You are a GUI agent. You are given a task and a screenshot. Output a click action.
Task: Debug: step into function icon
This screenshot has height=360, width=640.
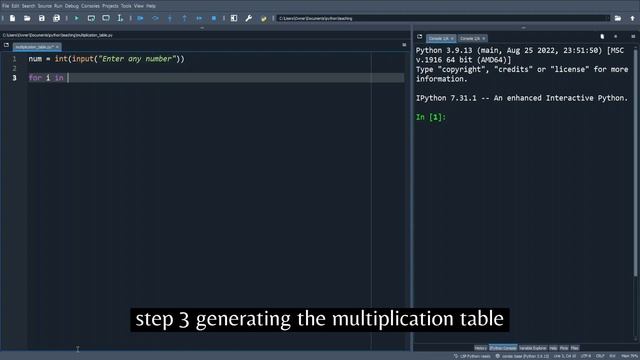170,18
